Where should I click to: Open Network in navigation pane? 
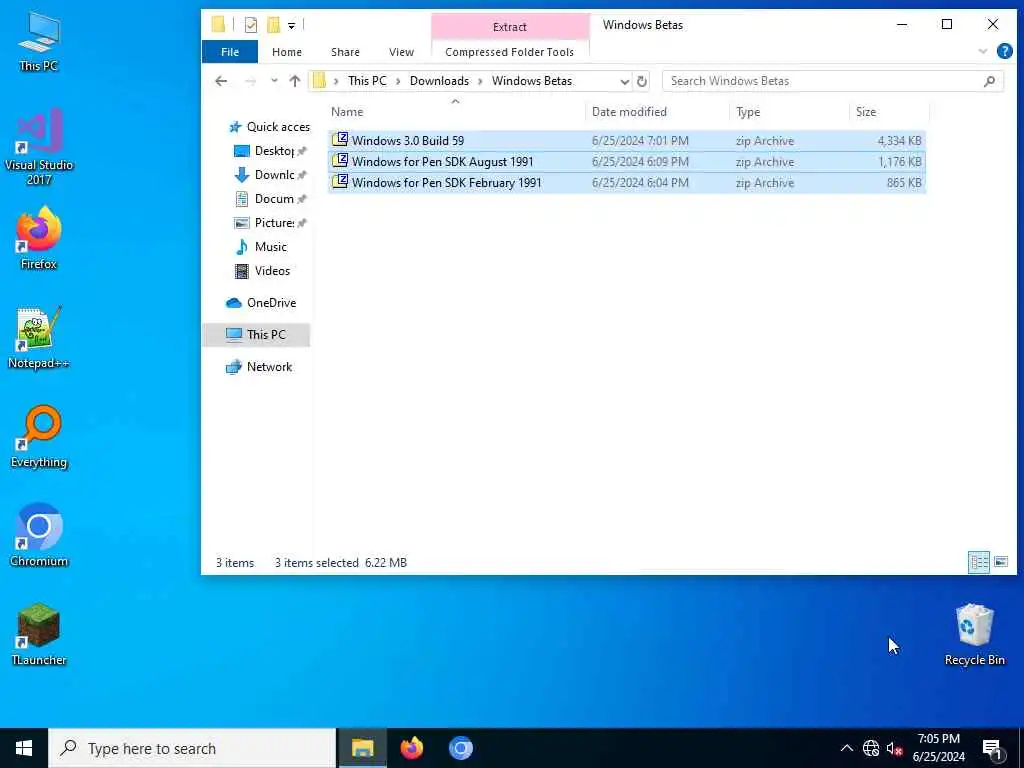pos(259,366)
